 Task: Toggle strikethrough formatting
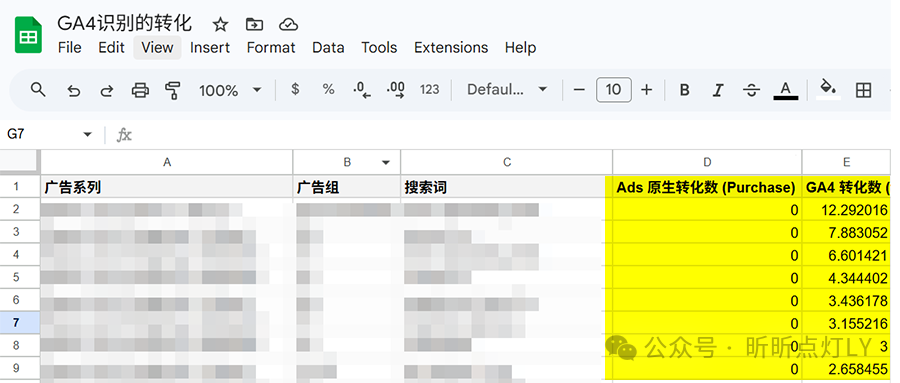pyautogui.click(x=751, y=90)
